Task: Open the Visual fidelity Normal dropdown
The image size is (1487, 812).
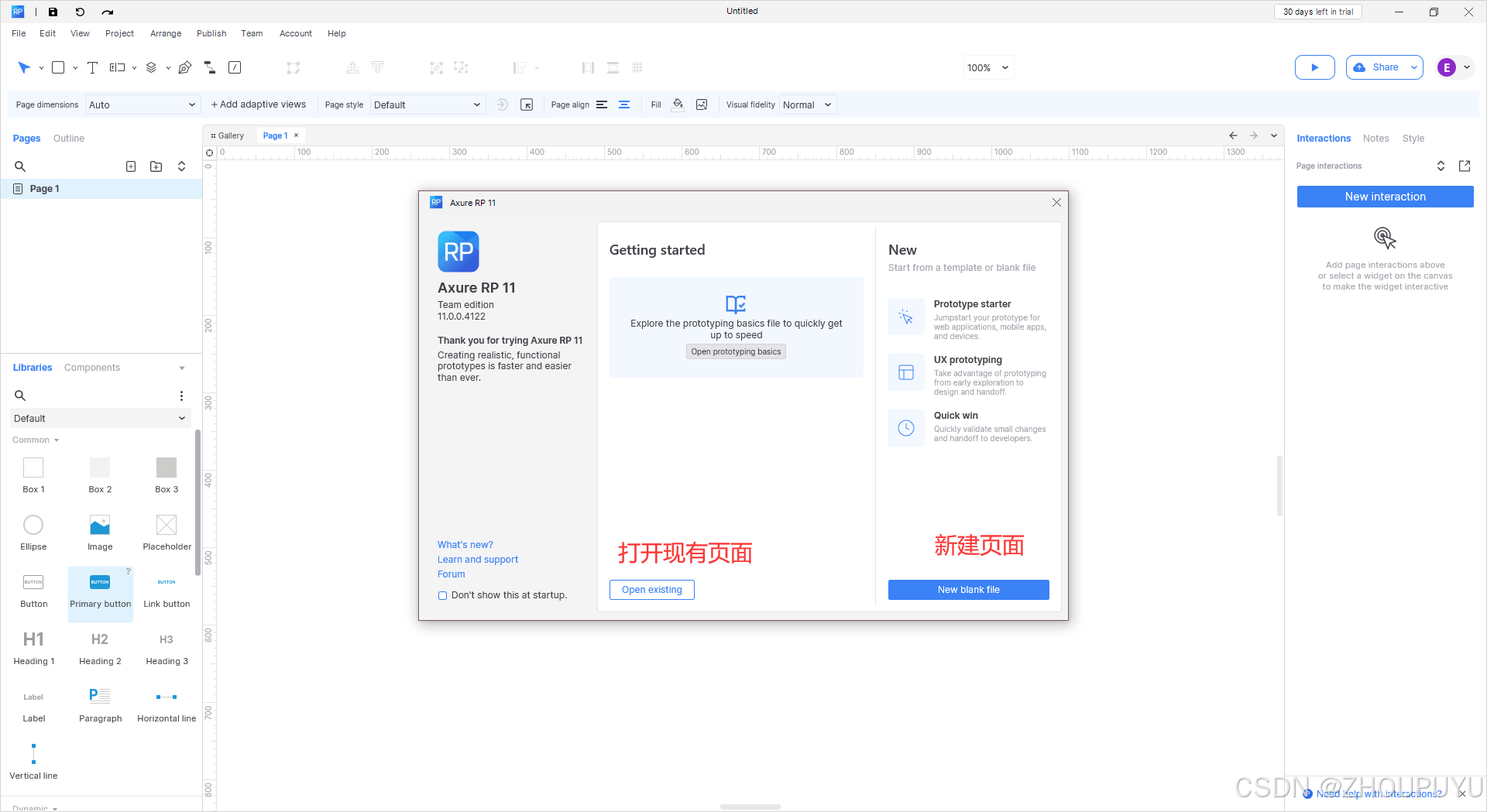Action: click(x=808, y=104)
